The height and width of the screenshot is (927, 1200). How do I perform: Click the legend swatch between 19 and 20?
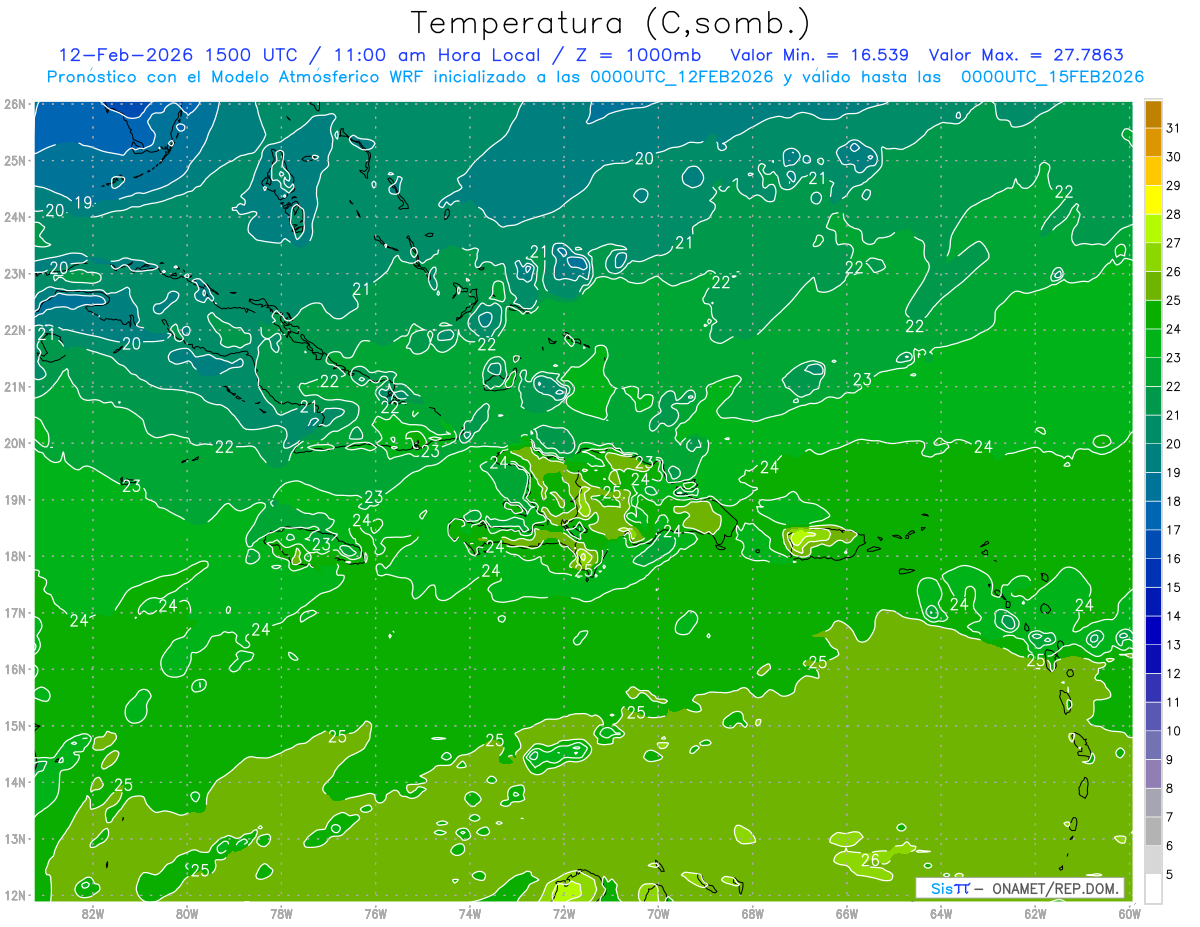(x=1153, y=458)
